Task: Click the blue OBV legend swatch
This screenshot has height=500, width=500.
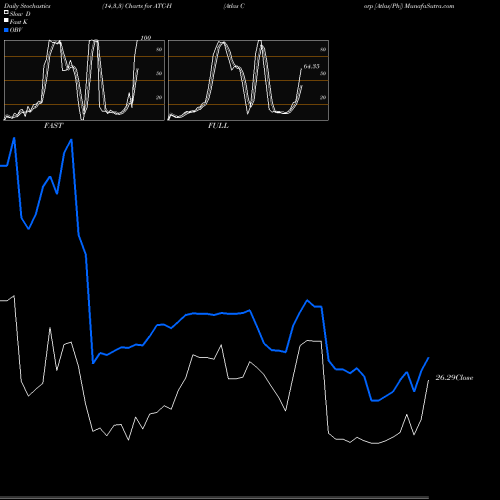Action: click(x=6, y=30)
